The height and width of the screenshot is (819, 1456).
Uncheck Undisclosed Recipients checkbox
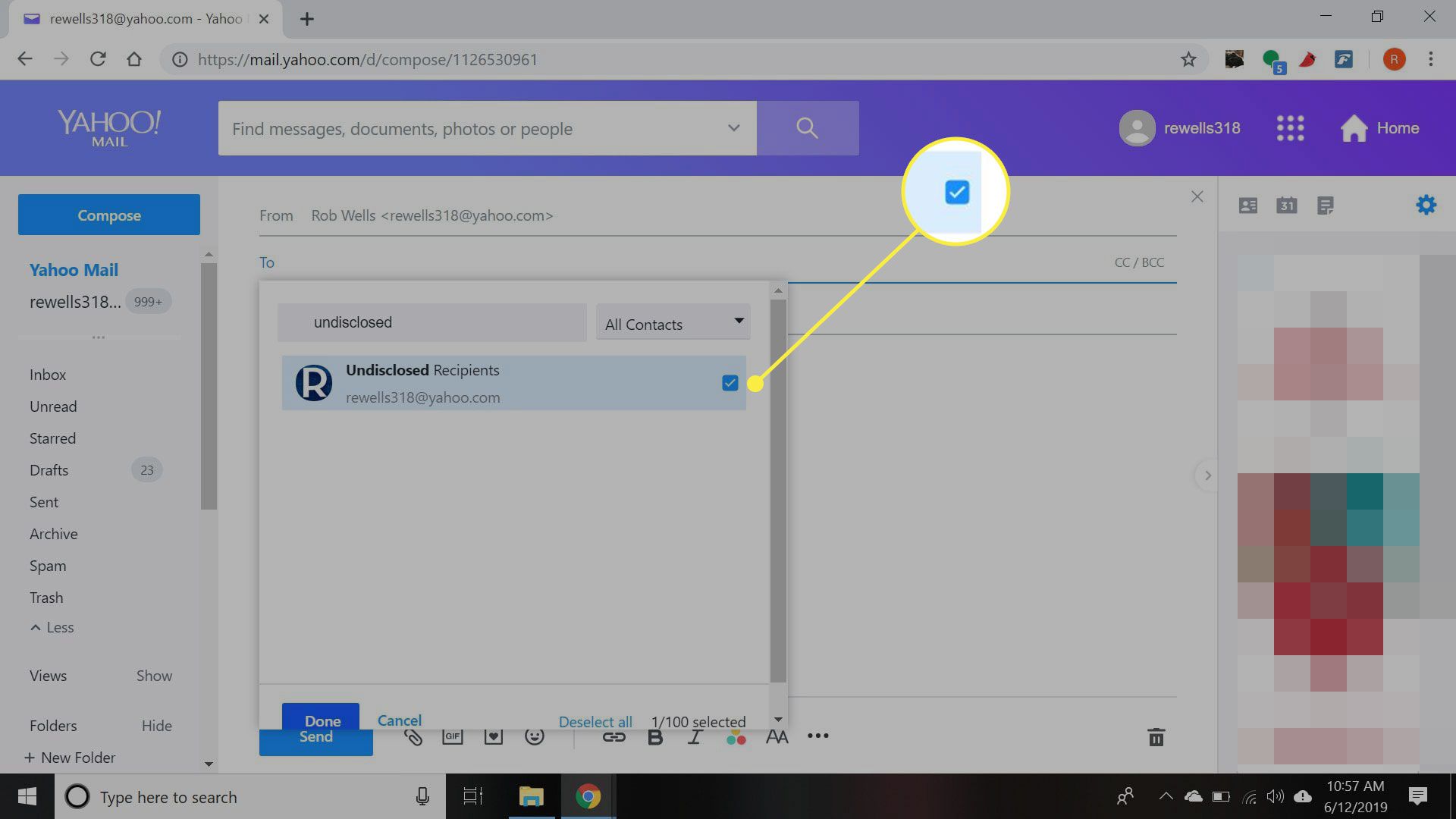pos(730,383)
